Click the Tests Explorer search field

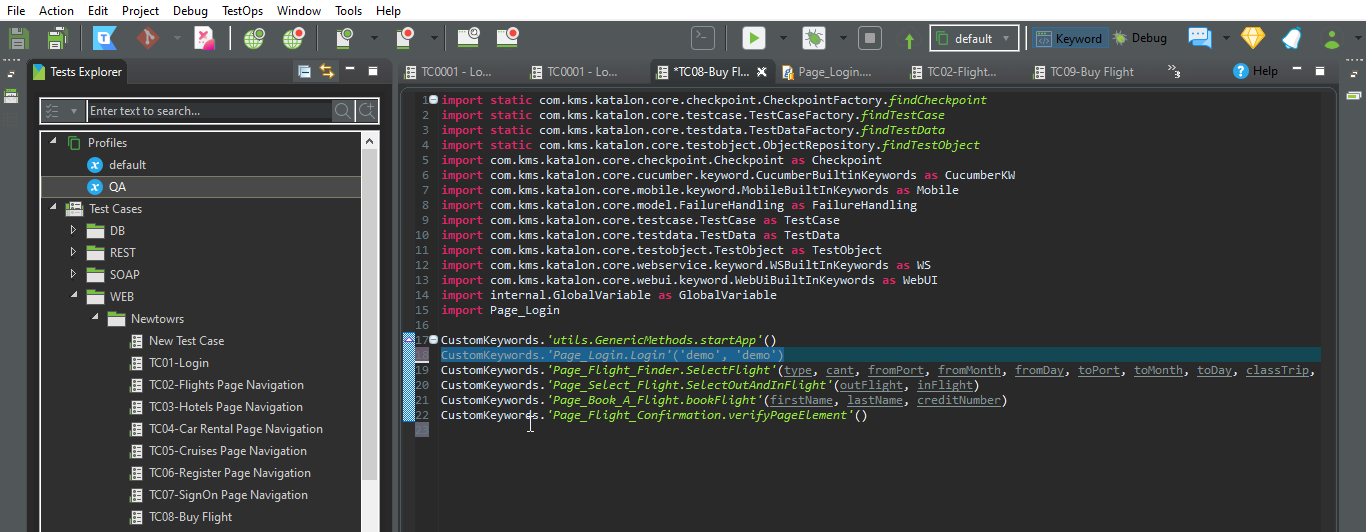pos(209,111)
